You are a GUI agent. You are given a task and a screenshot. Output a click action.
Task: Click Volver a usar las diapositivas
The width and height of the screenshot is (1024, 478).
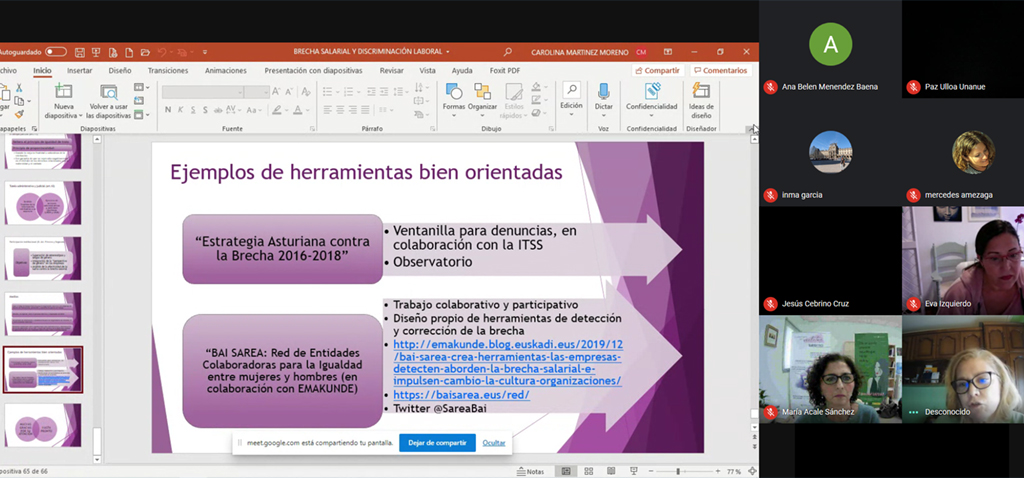pyautogui.click(x=109, y=92)
